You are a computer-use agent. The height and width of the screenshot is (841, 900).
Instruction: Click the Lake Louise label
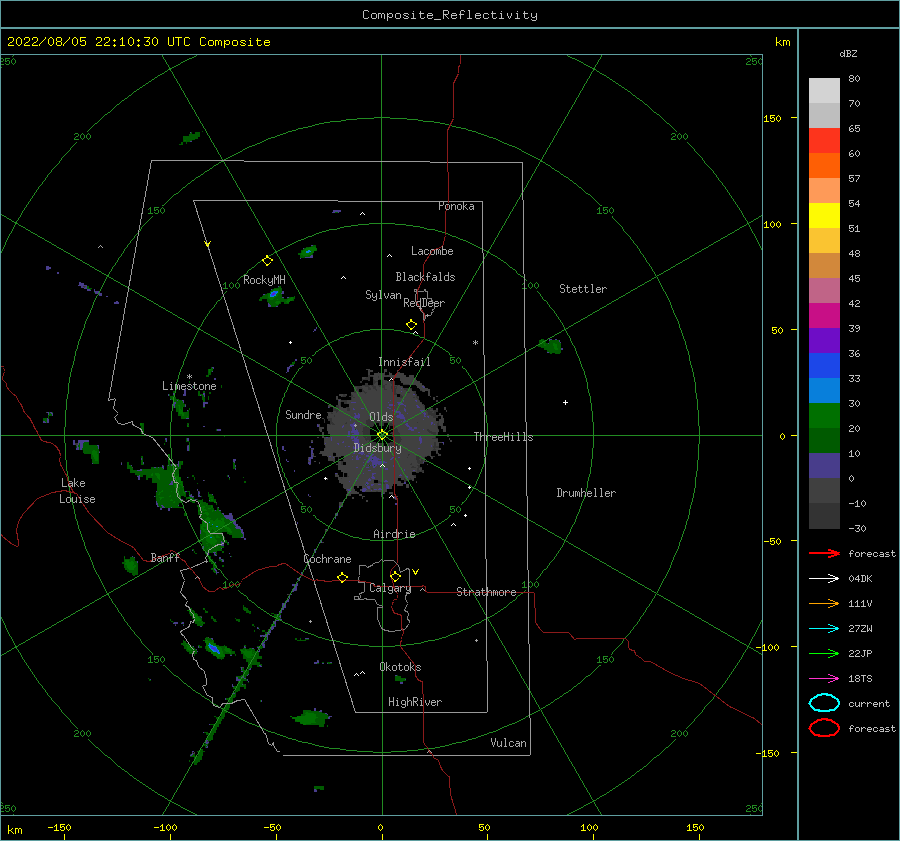[77, 491]
